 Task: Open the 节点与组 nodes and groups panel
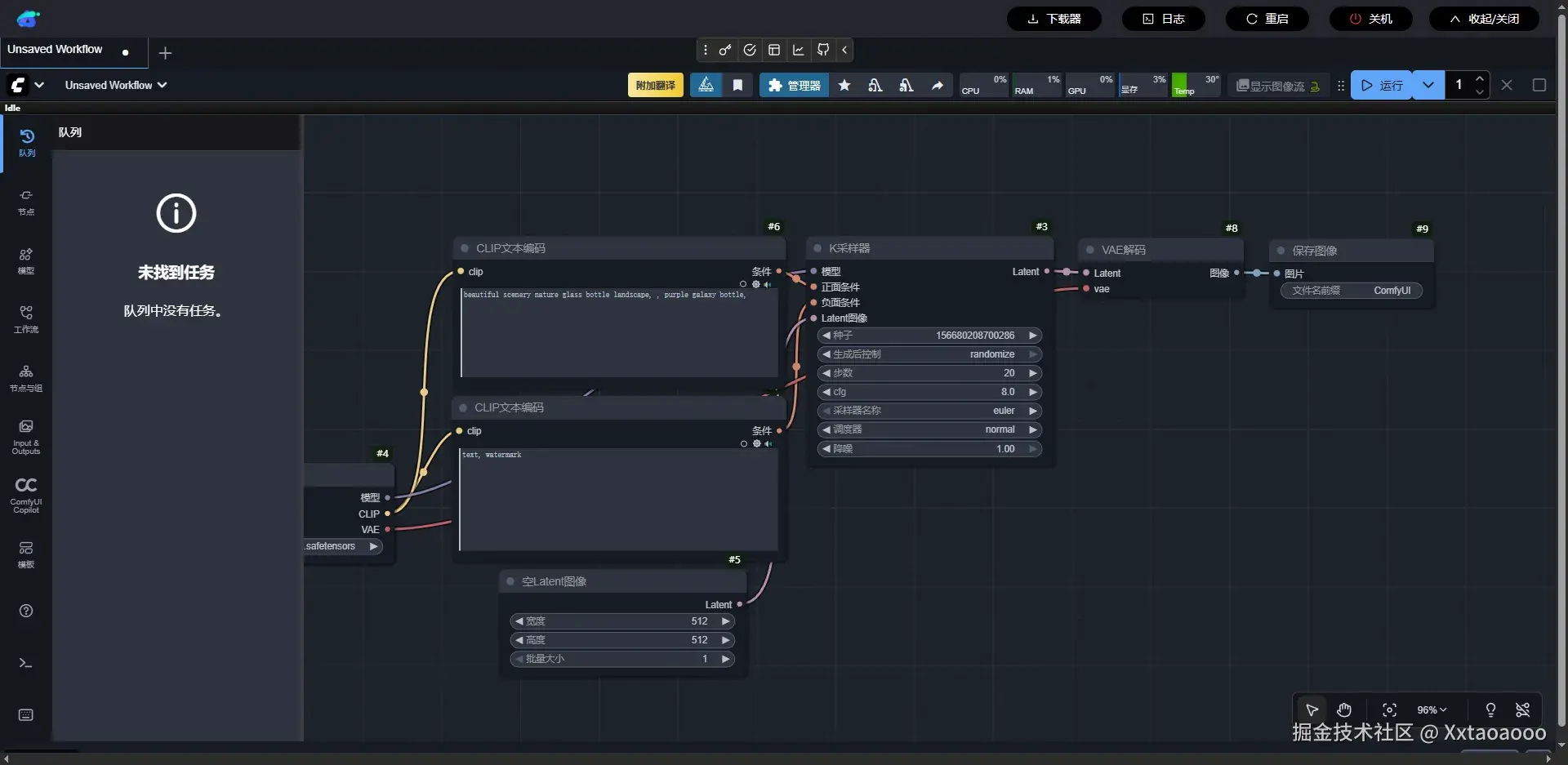pos(26,378)
